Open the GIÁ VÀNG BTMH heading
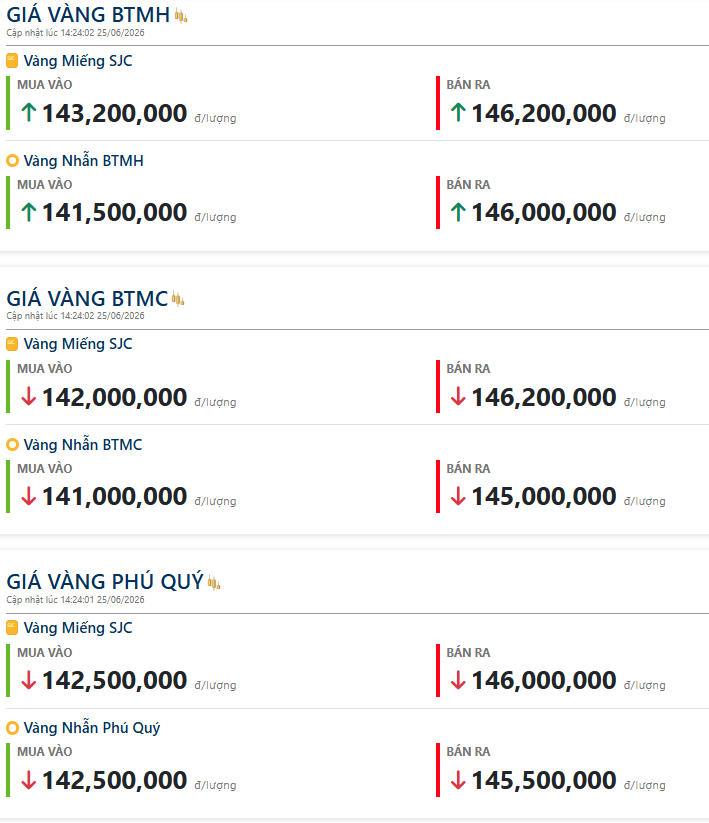The width and height of the screenshot is (709, 823). coord(88,15)
